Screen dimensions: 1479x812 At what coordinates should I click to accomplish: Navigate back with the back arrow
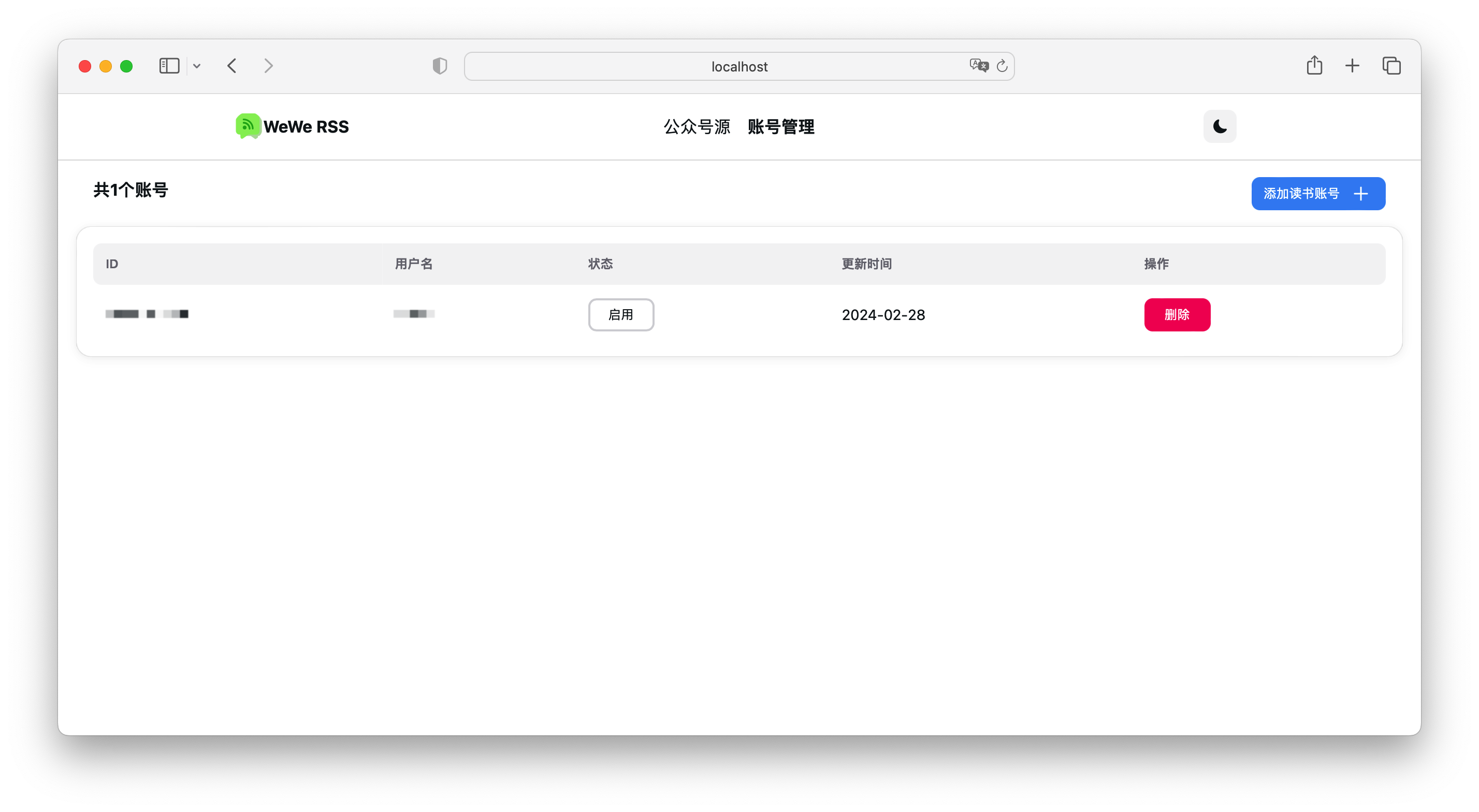tap(231, 65)
